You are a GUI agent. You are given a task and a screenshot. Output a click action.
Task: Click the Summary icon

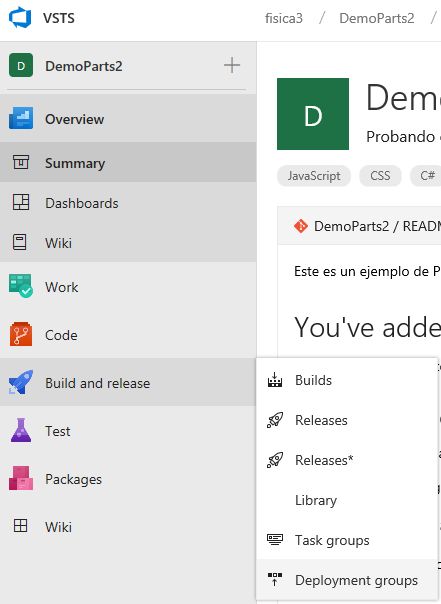point(21,162)
